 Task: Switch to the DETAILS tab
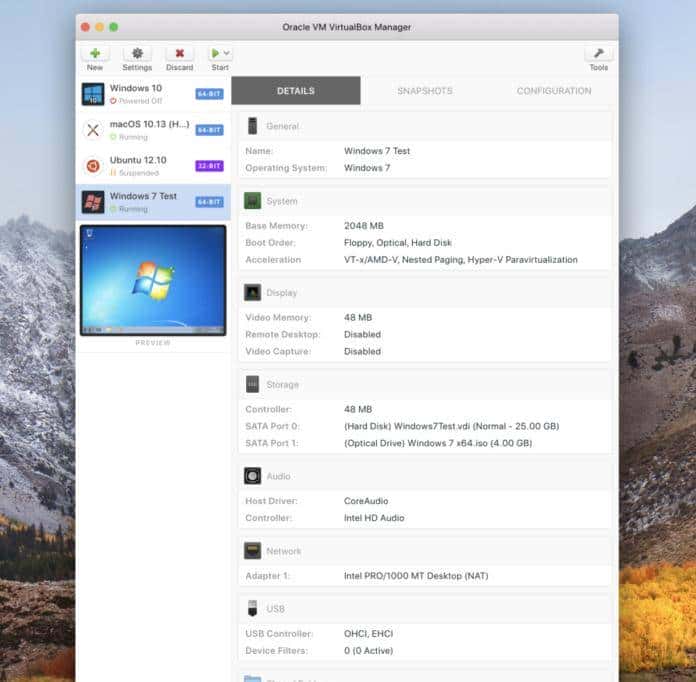click(296, 91)
